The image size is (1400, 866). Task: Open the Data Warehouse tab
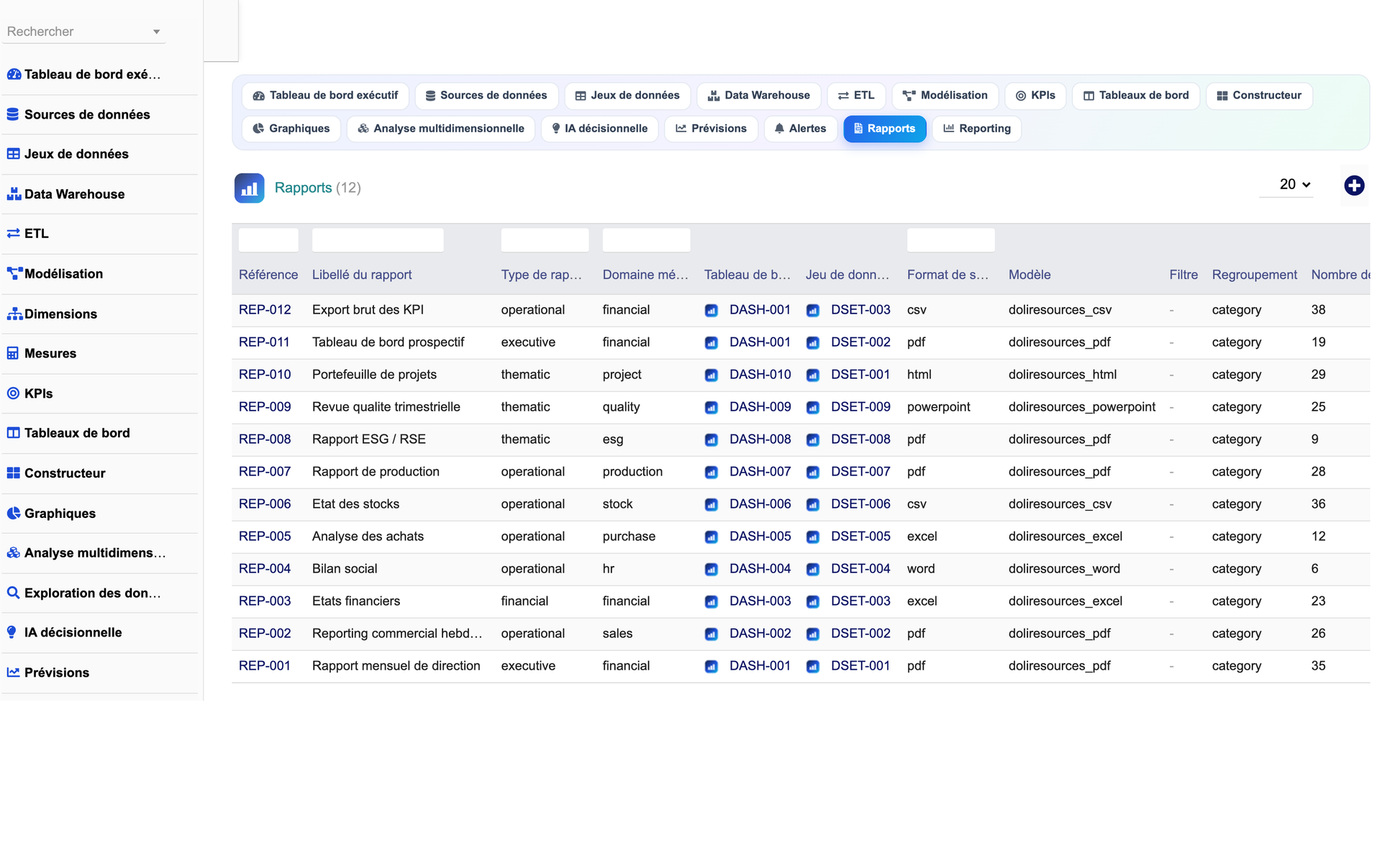pyautogui.click(x=759, y=96)
